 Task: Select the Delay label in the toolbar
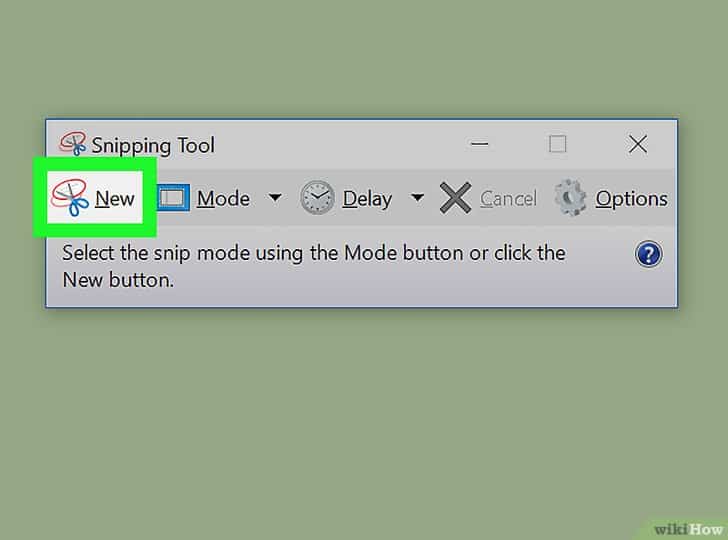(x=367, y=199)
